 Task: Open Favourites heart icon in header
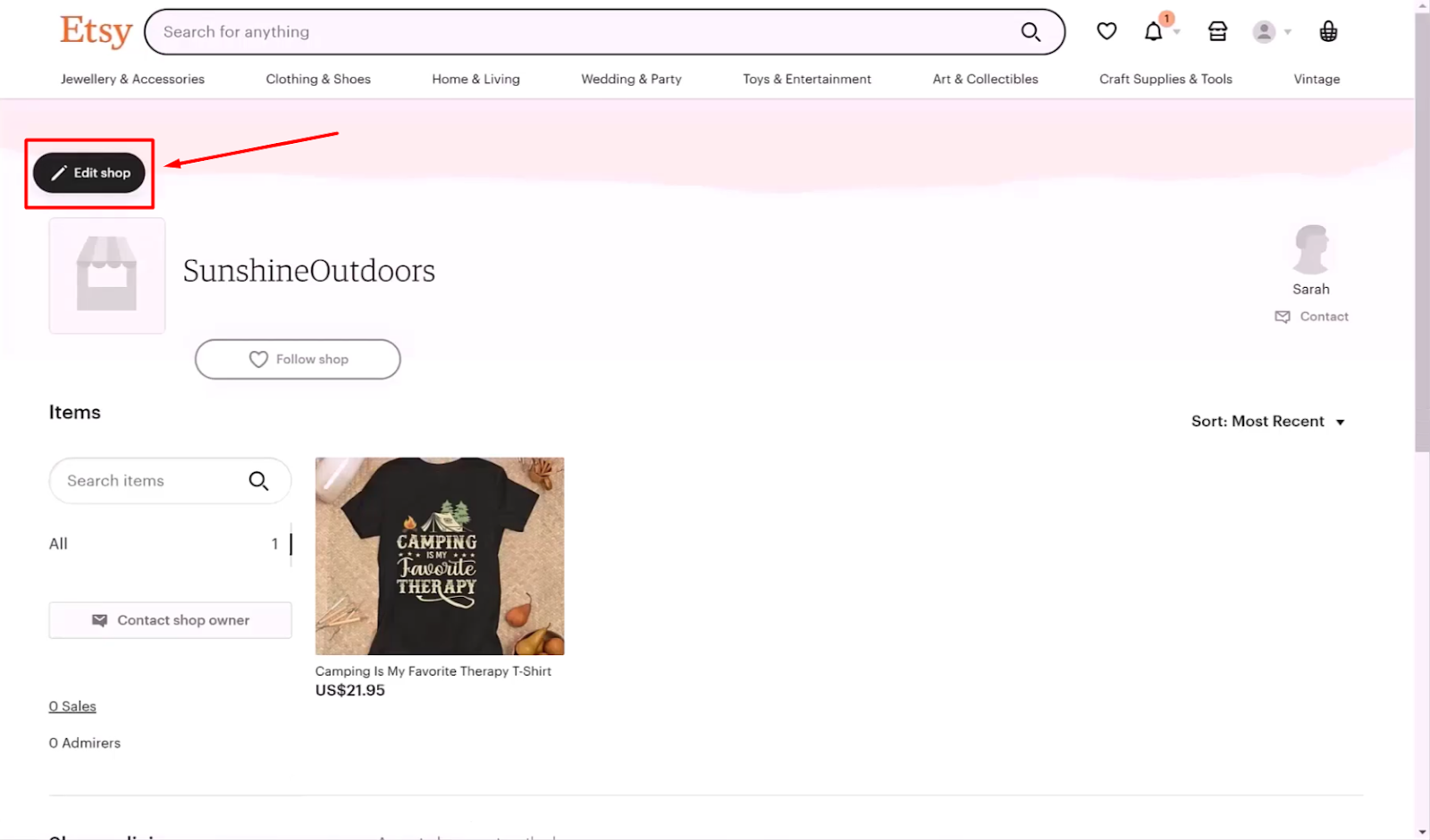coord(1106,31)
